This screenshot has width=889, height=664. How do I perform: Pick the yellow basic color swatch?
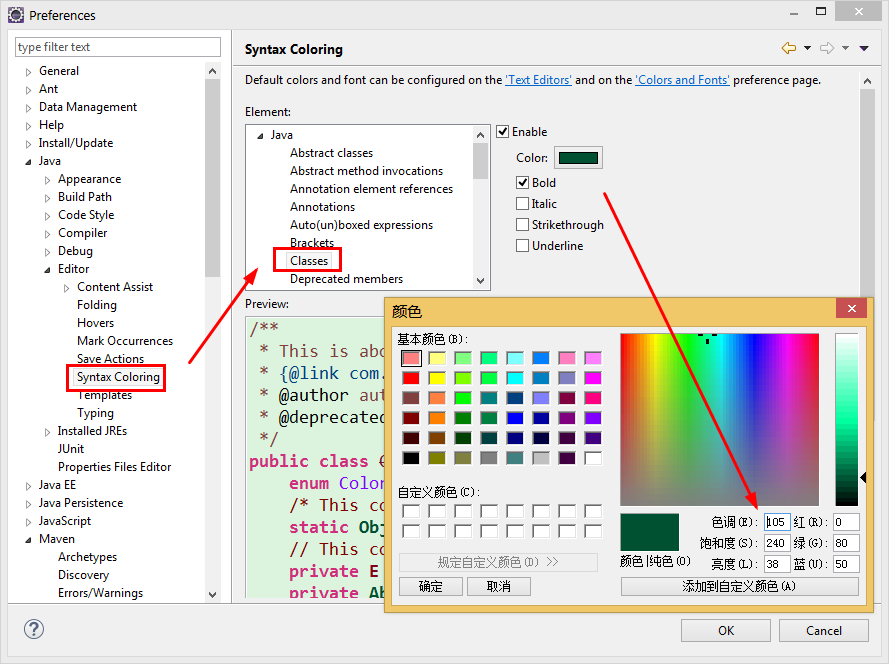click(x=437, y=378)
